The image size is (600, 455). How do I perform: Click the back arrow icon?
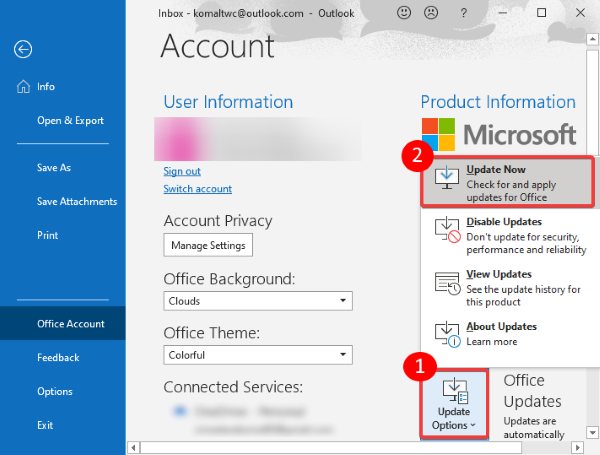coord(24,49)
